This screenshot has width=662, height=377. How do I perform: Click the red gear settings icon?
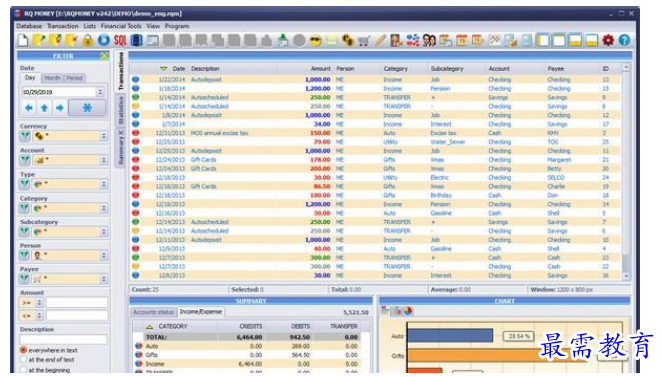(608, 41)
